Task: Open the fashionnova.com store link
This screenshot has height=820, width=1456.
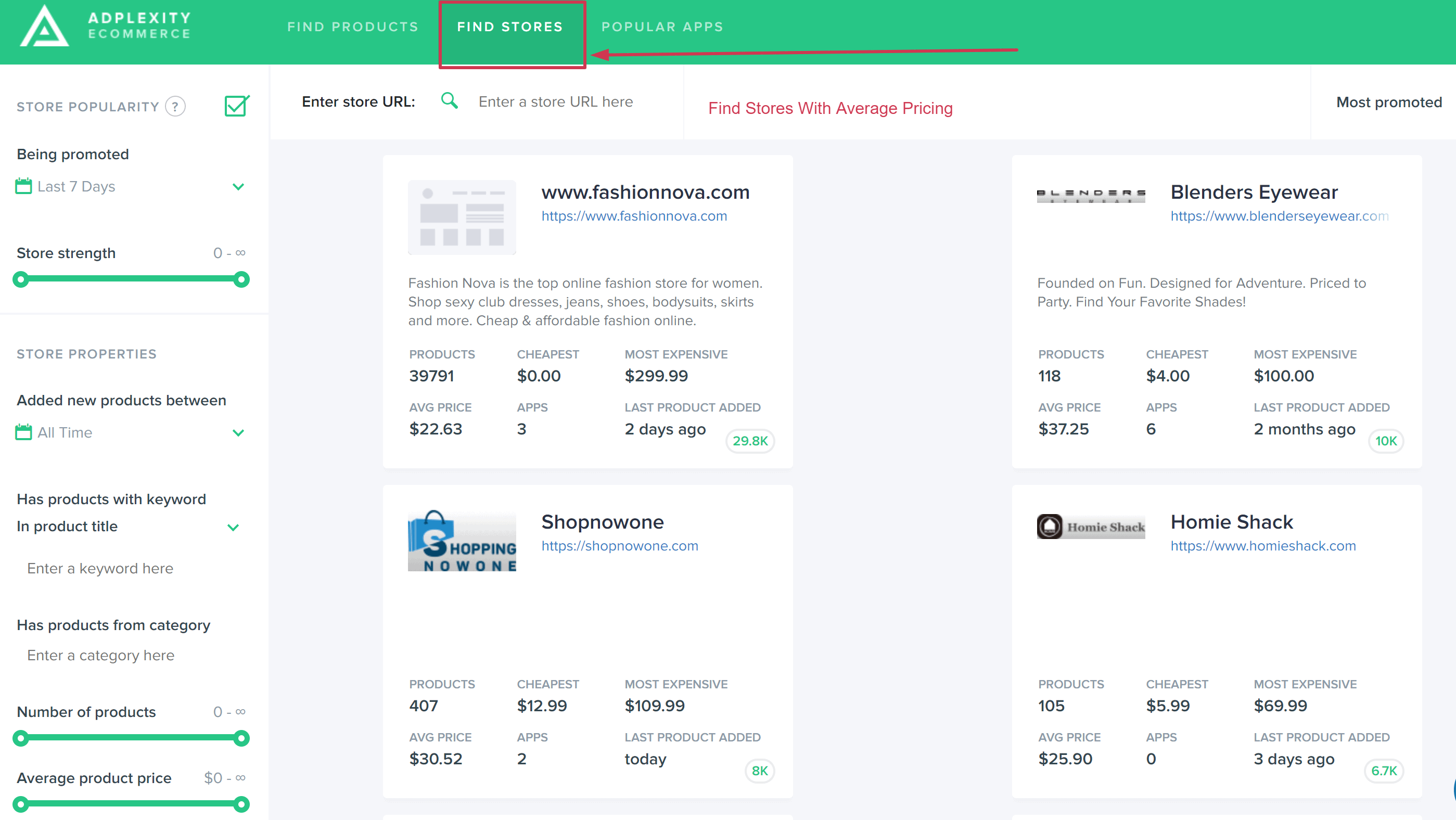Action: (x=634, y=216)
